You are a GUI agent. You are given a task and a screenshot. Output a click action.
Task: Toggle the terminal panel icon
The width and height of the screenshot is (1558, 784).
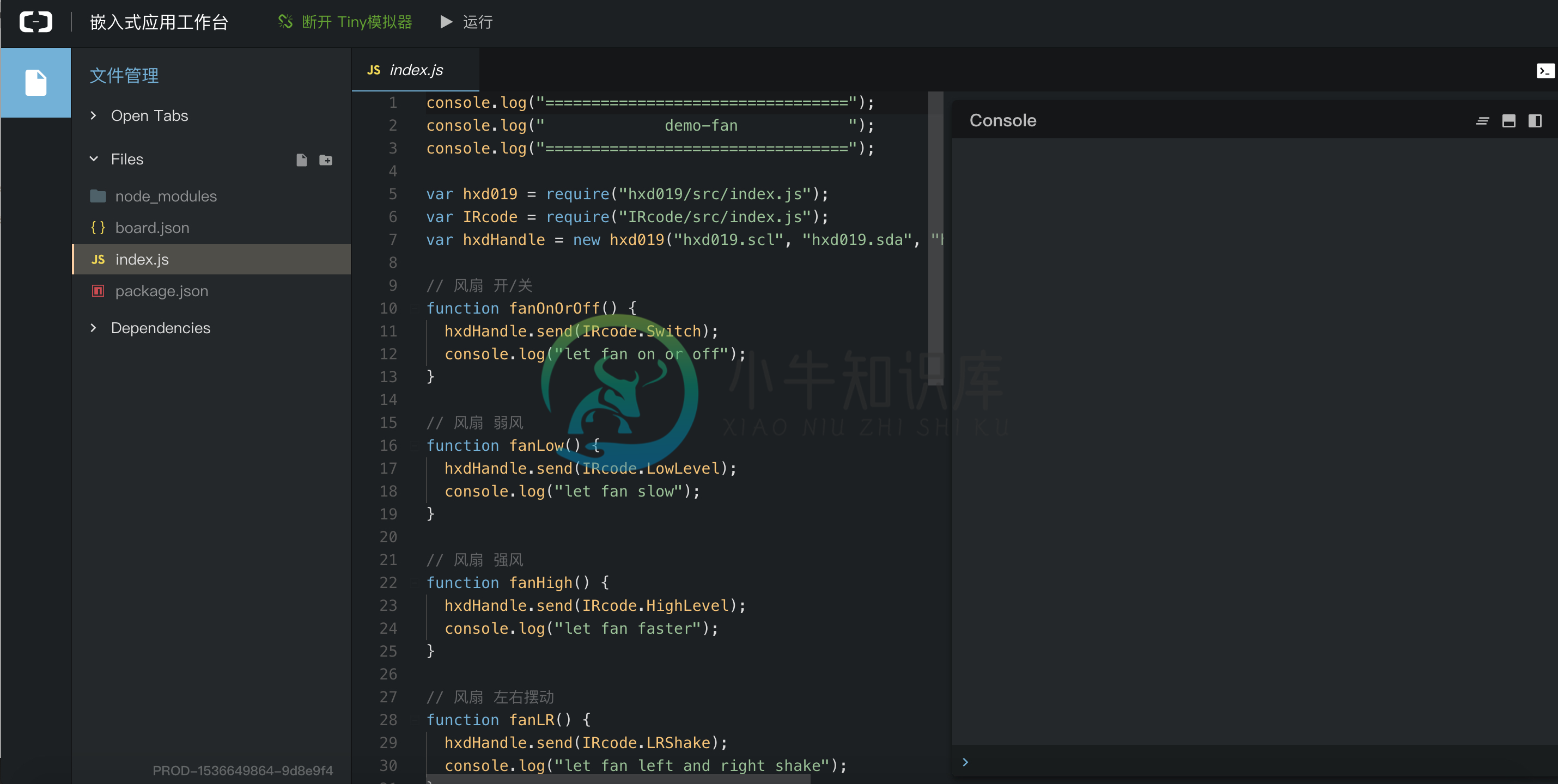pos(1545,71)
